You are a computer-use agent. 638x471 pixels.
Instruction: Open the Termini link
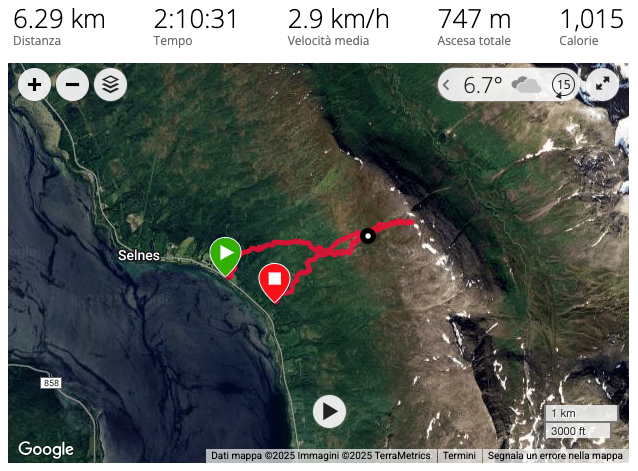(459, 456)
